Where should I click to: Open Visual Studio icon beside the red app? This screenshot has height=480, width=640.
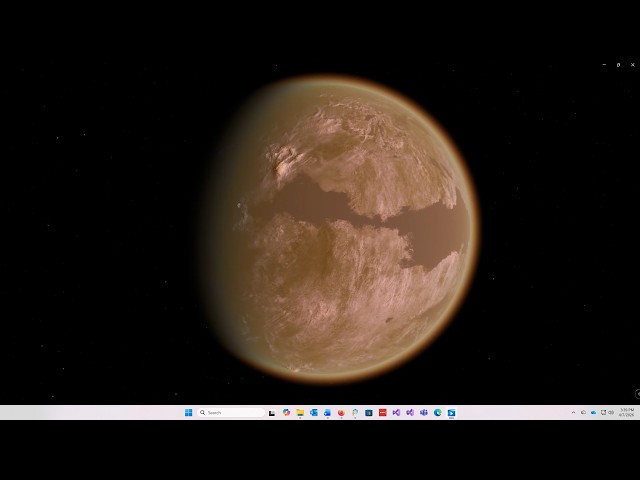tap(396, 413)
